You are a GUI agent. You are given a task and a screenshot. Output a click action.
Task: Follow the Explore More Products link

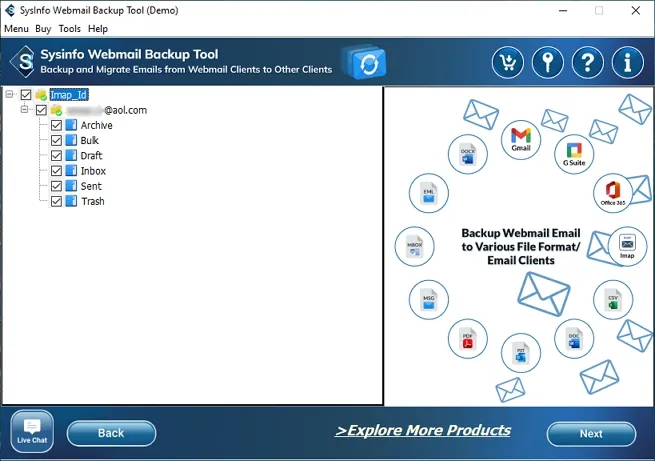[423, 431]
